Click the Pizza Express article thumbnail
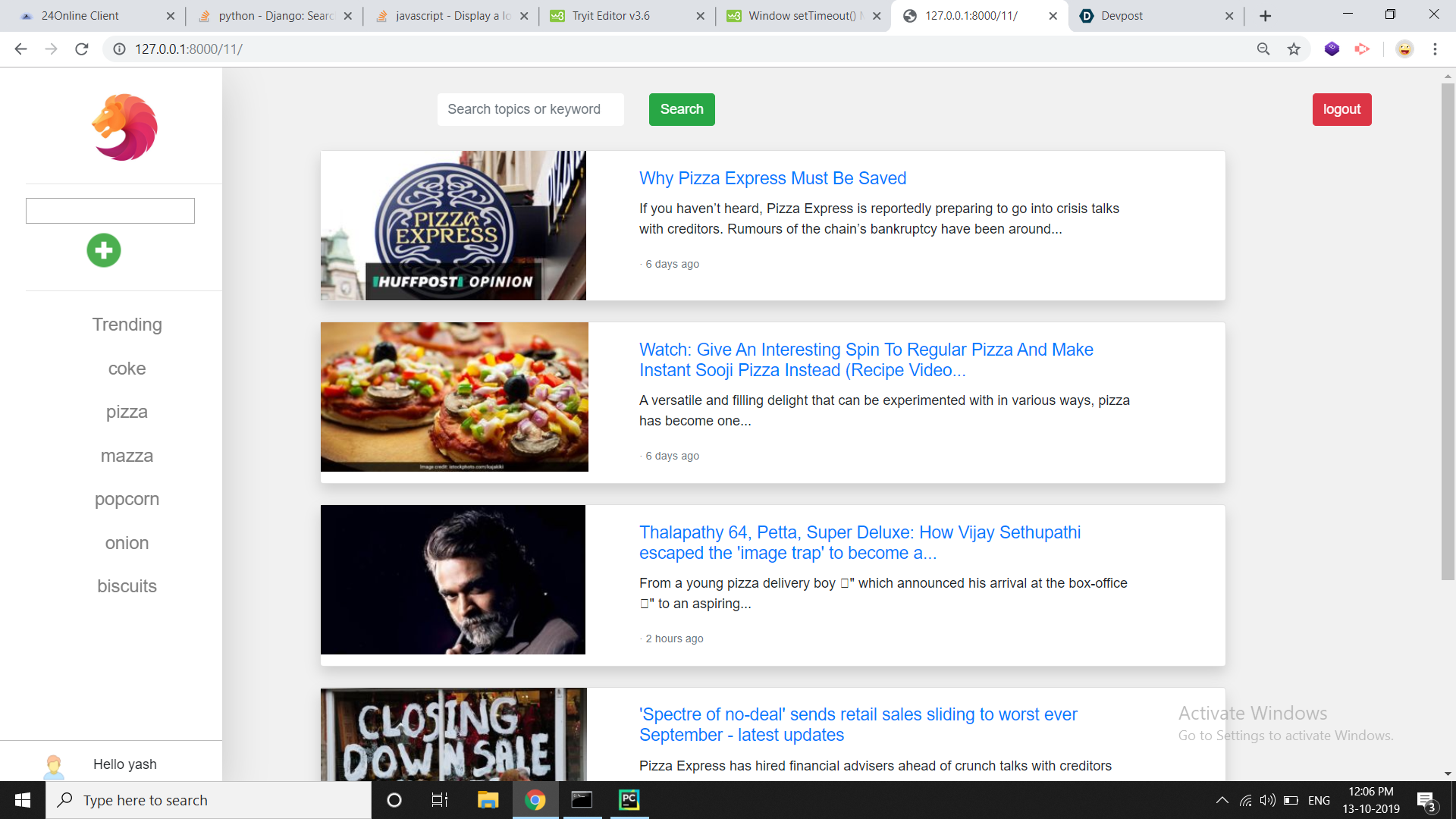Image resolution: width=1456 pixels, height=819 pixels. coord(453,225)
